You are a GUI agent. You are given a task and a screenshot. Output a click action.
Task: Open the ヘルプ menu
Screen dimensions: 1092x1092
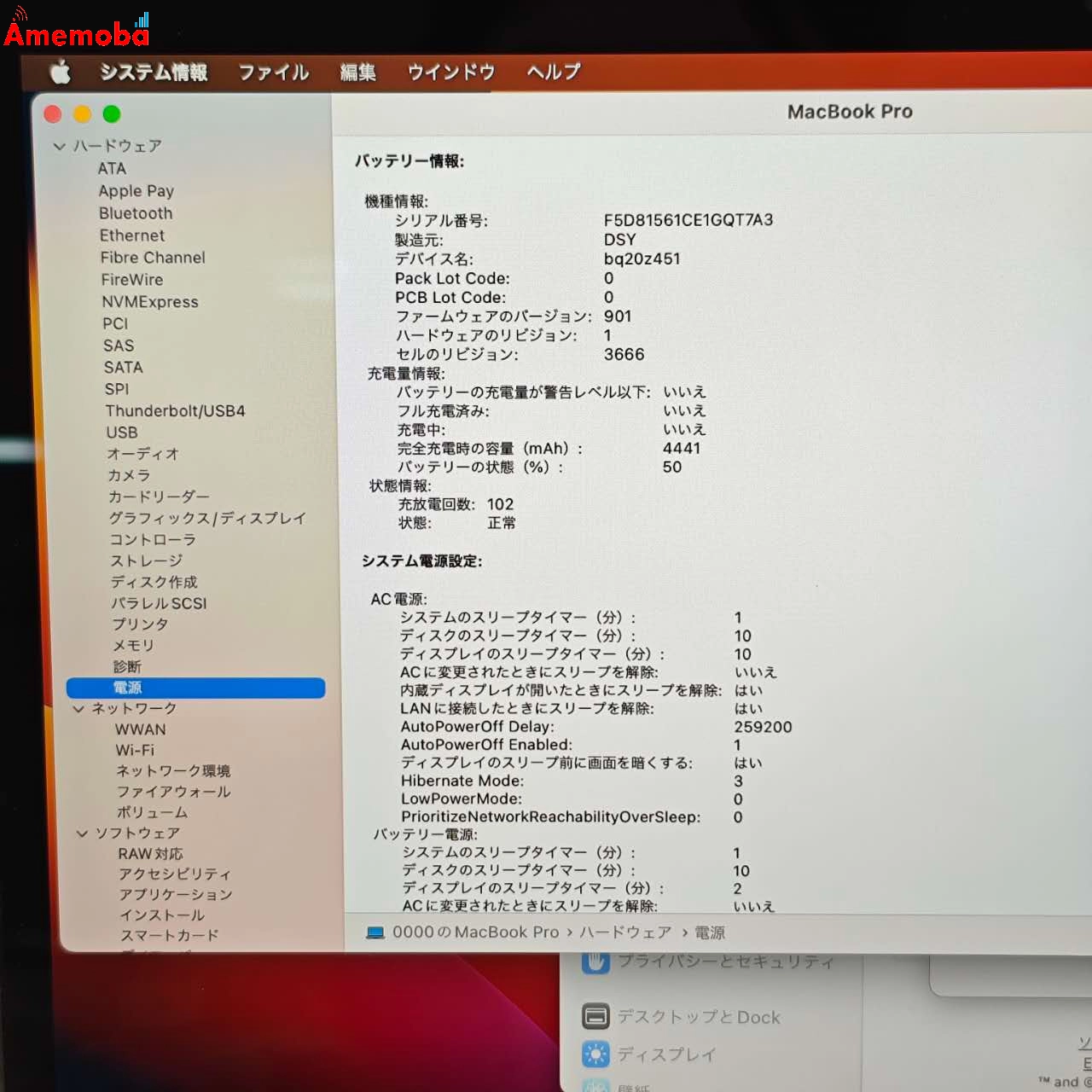(552, 73)
